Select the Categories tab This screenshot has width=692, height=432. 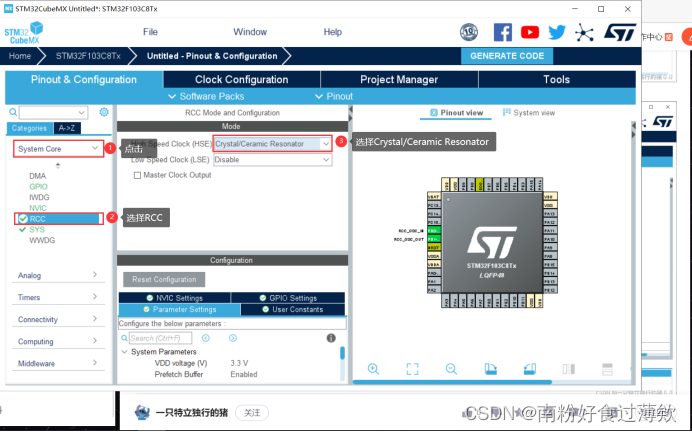point(30,128)
